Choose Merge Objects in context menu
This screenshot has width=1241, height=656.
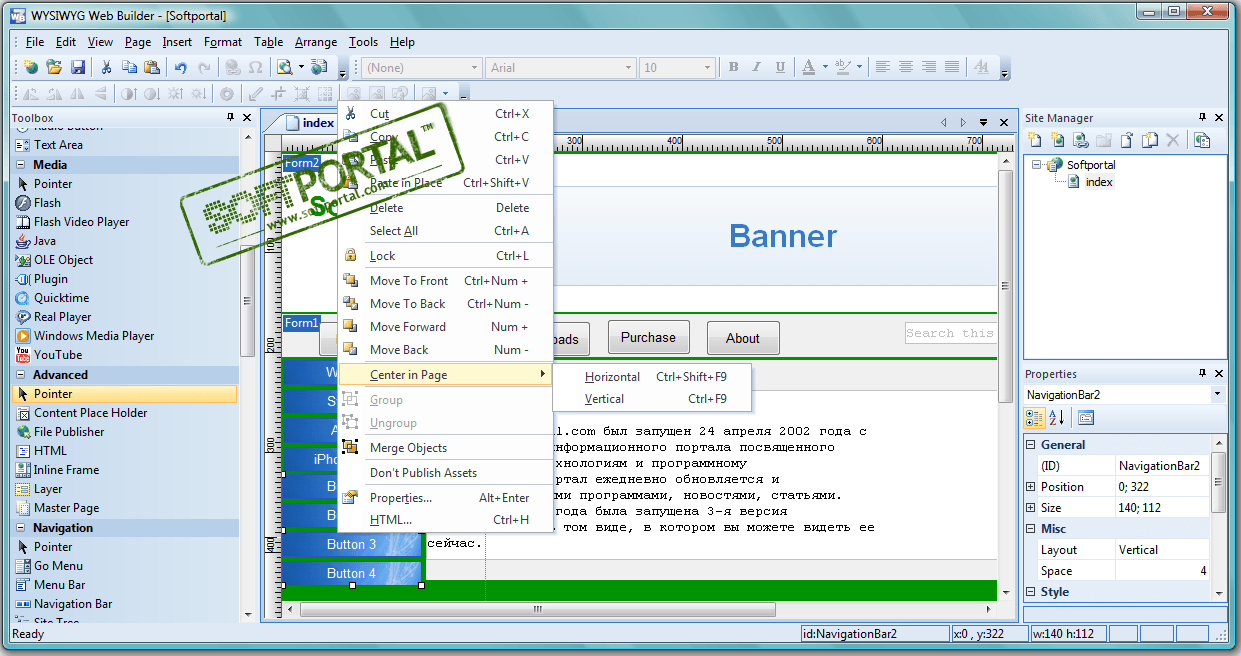click(x=445, y=448)
